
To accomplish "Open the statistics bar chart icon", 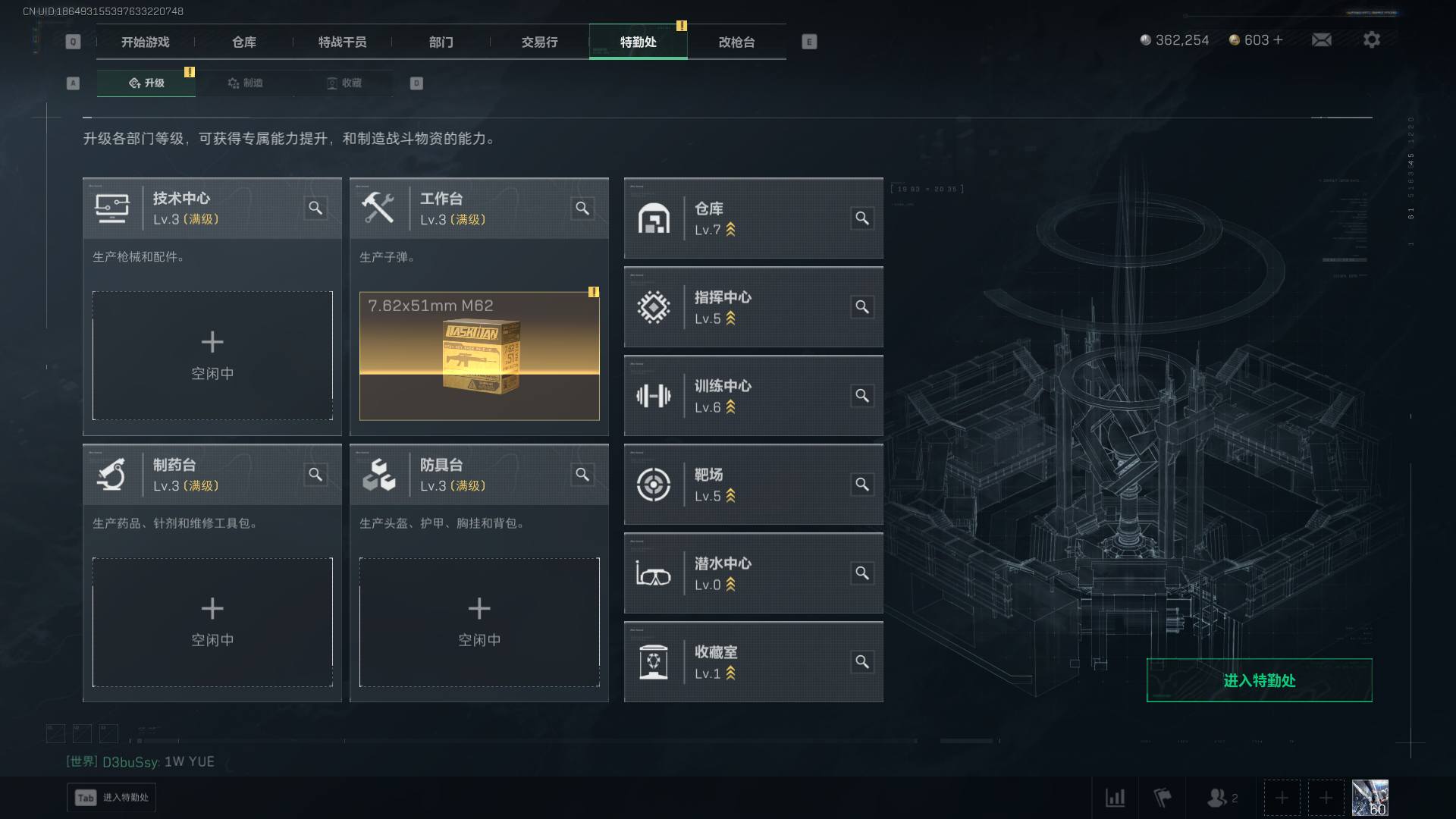I will [1116, 798].
